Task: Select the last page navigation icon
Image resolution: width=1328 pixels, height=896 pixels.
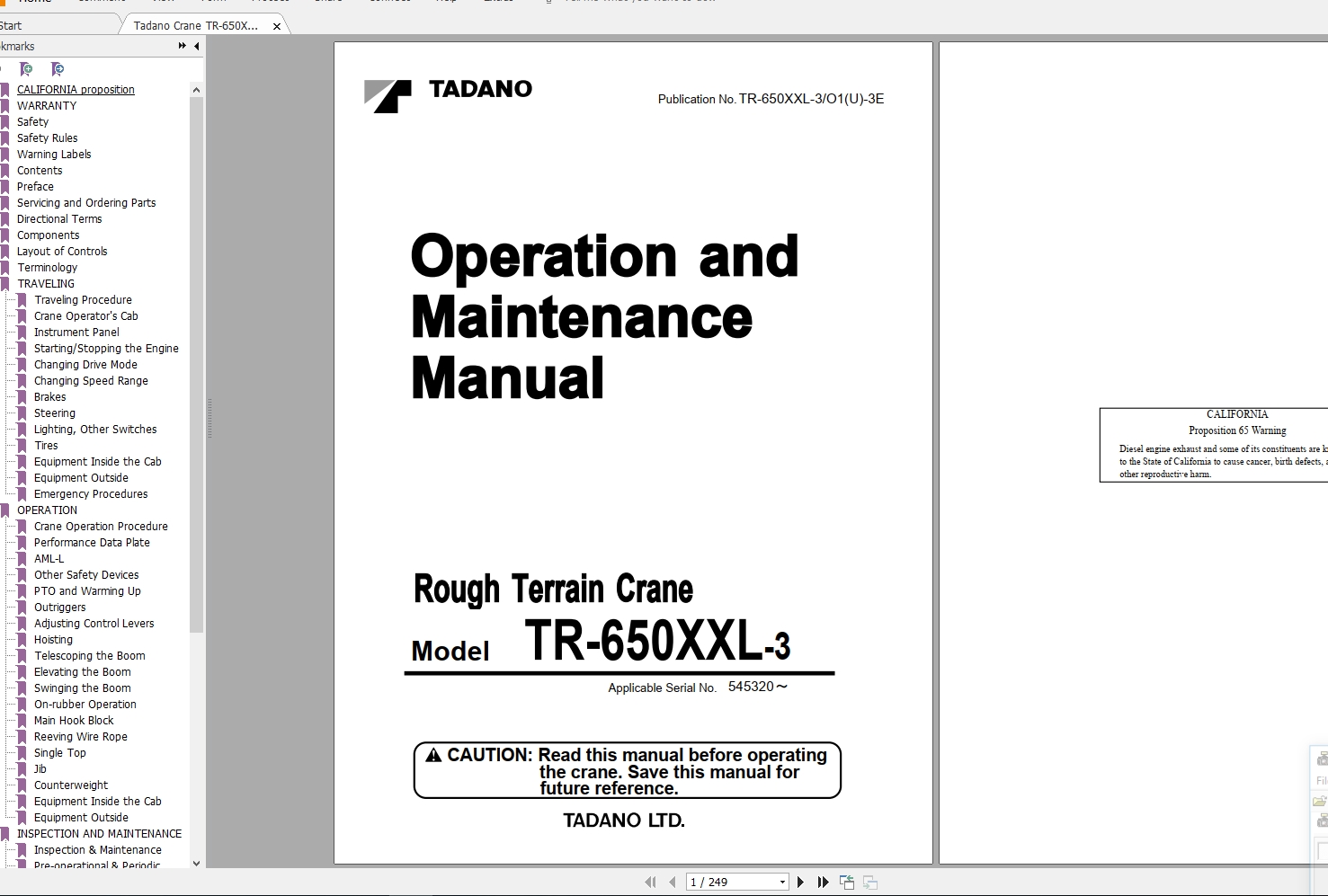Action: tap(823, 882)
